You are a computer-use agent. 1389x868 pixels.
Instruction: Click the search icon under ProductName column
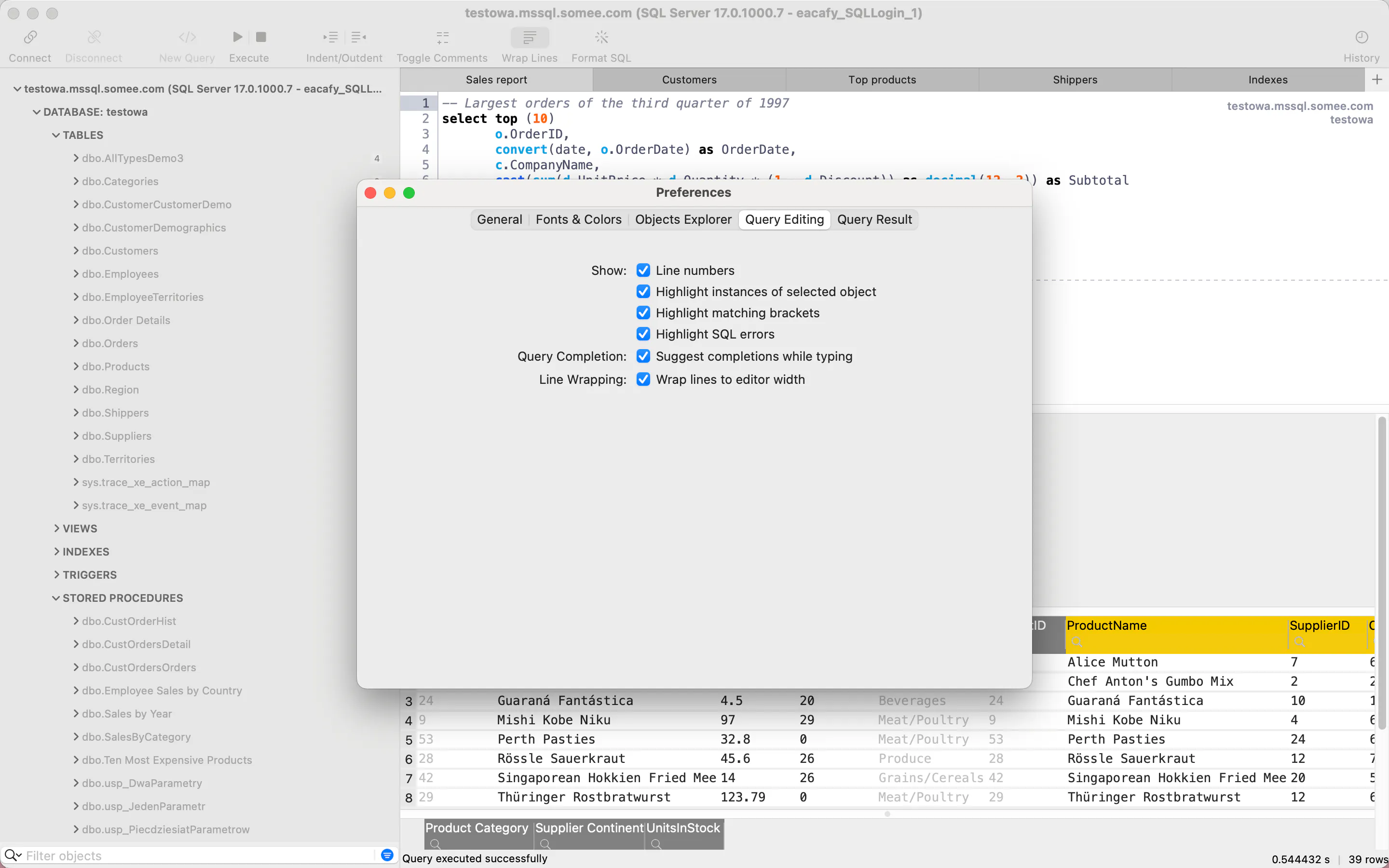[1076, 642]
